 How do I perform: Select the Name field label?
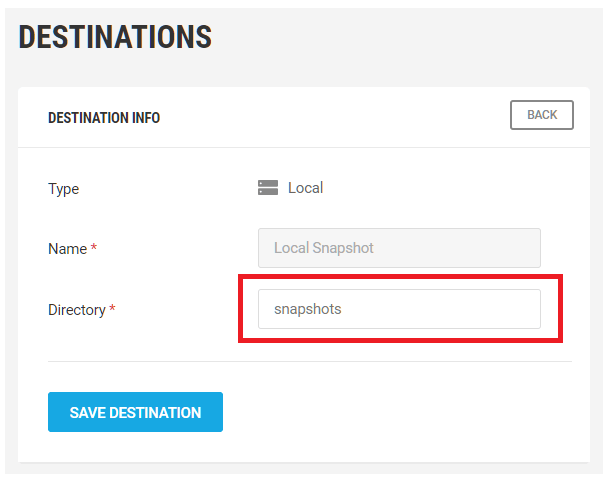67,249
